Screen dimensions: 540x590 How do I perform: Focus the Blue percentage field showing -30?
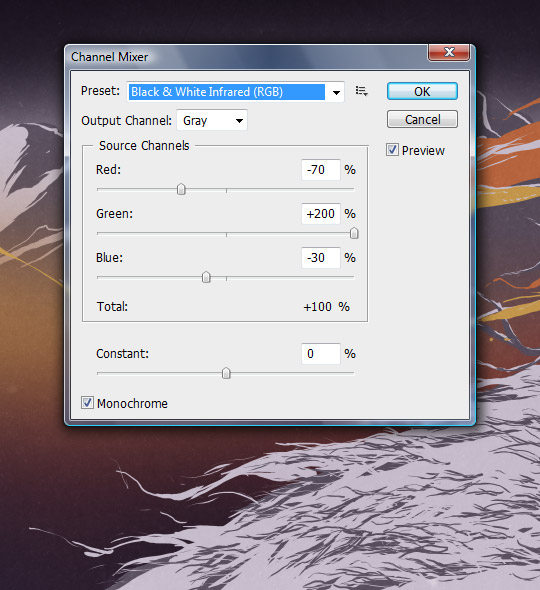(321, 258)
